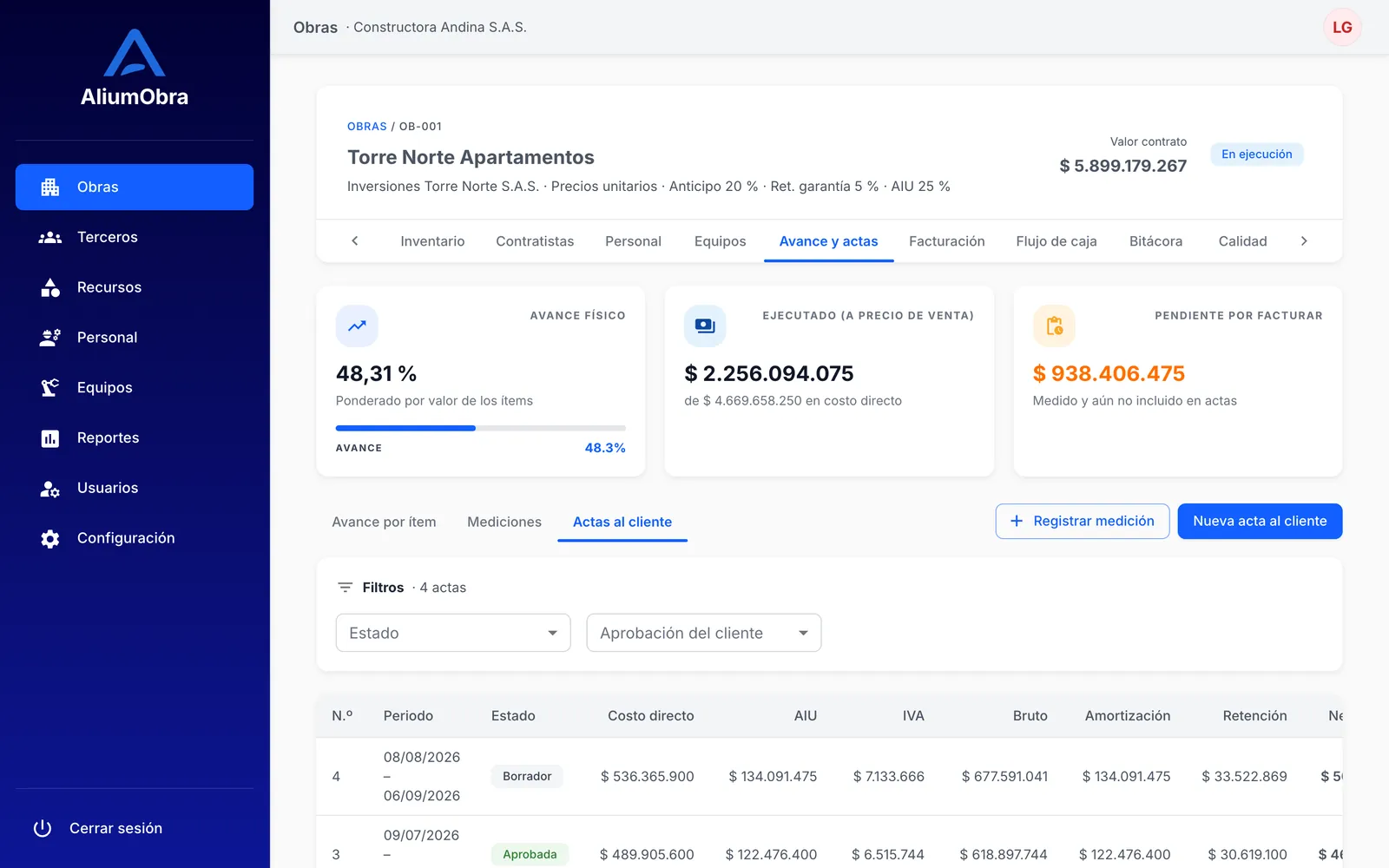Click the En ejecución status badge
This screenshot has height=868, width=1389.
tap(1256, 155)
